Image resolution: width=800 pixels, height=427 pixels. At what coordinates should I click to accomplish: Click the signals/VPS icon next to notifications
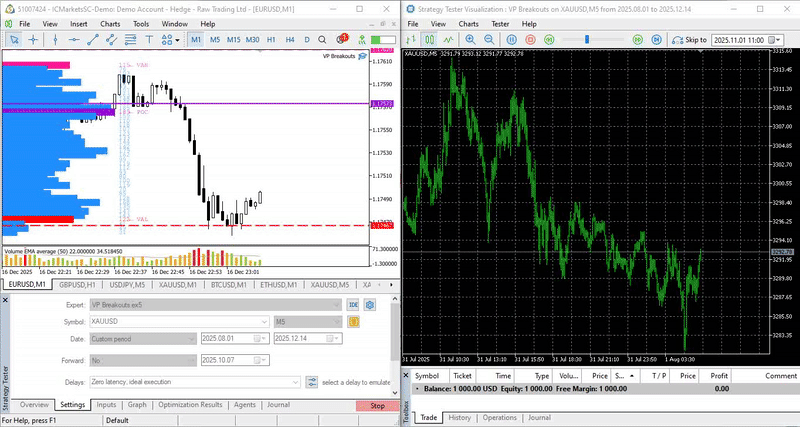coord(362,39)
